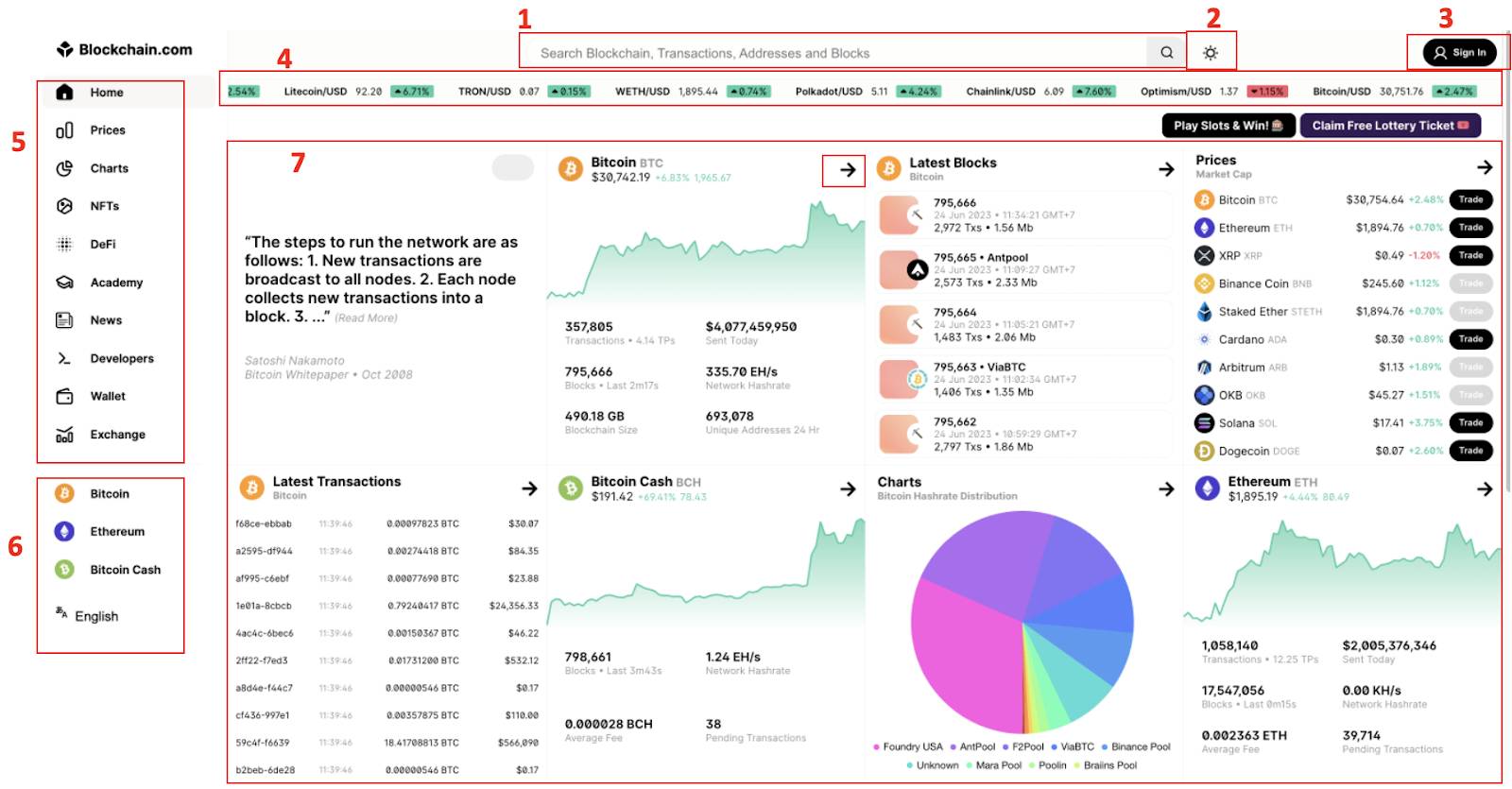
Task: Open Bitcoin BTC card arrow
Action: pos(848,170)
